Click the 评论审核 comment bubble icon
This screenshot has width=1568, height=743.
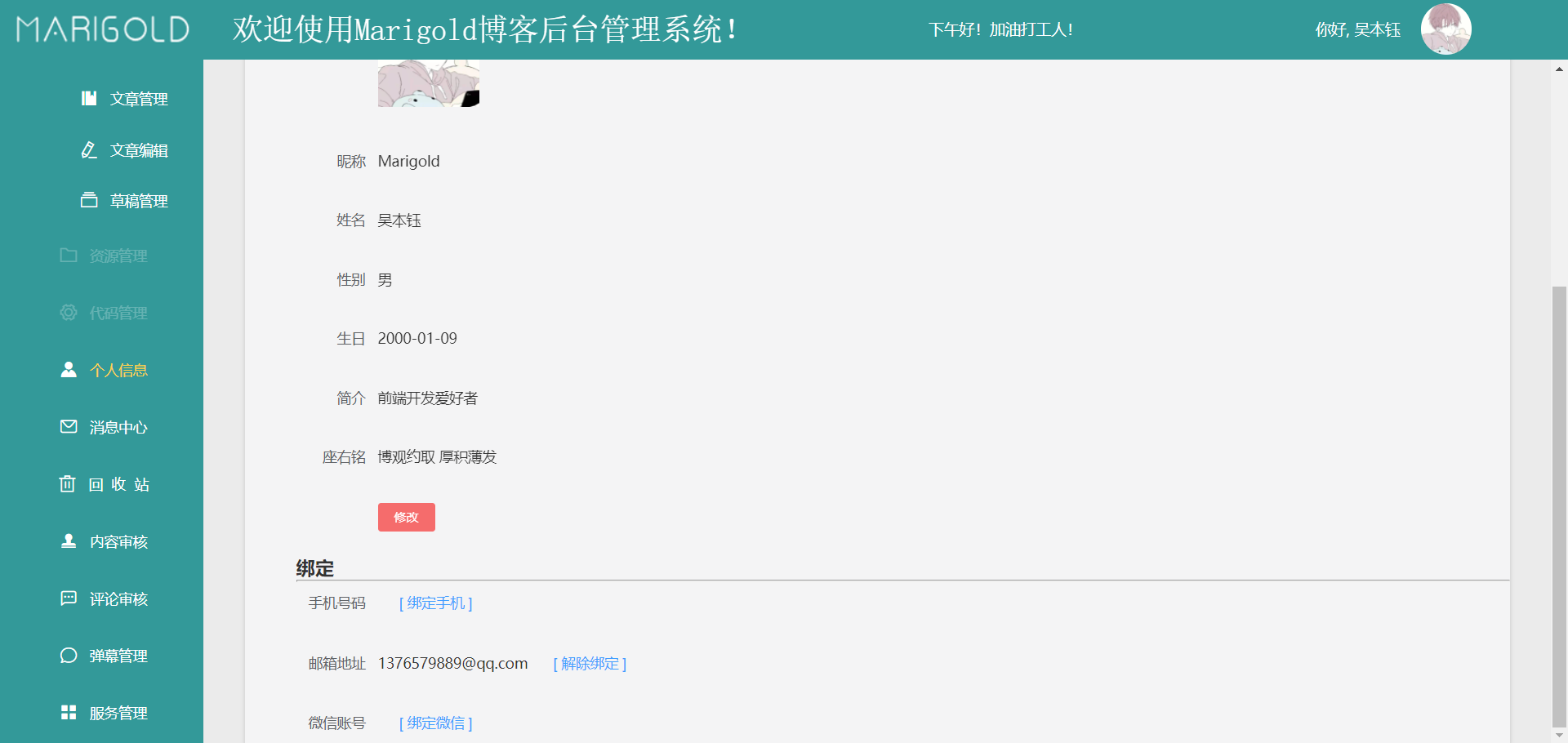(69, 598)
